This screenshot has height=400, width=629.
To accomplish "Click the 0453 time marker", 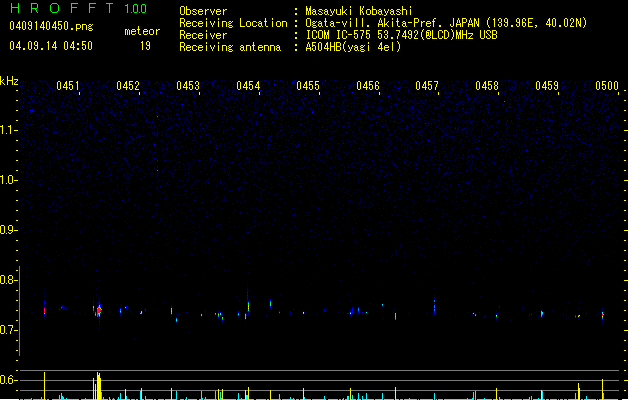I will pyautogui.click(x=188, y=86).
